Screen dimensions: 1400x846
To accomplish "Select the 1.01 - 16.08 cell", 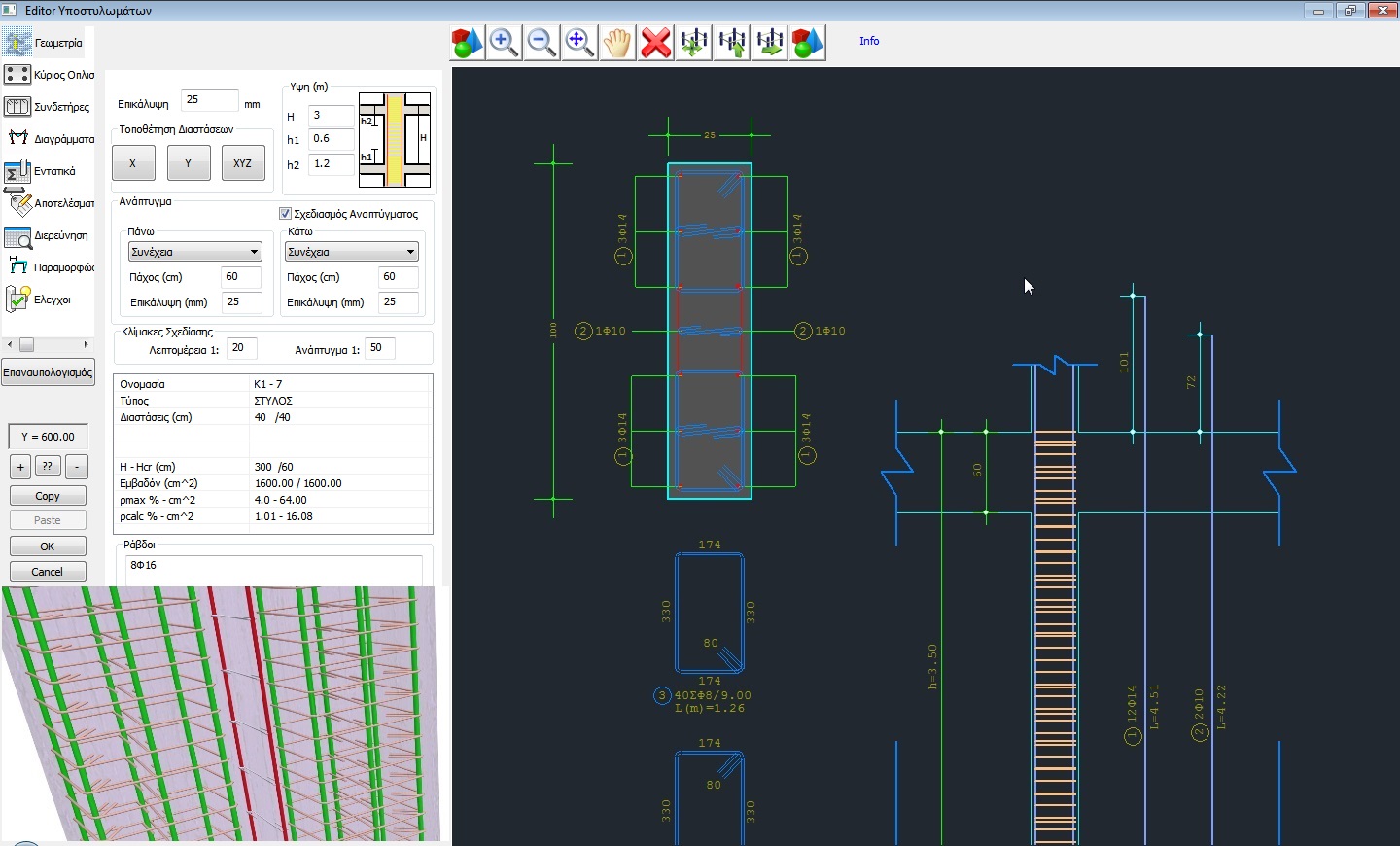I will (340, 516).
